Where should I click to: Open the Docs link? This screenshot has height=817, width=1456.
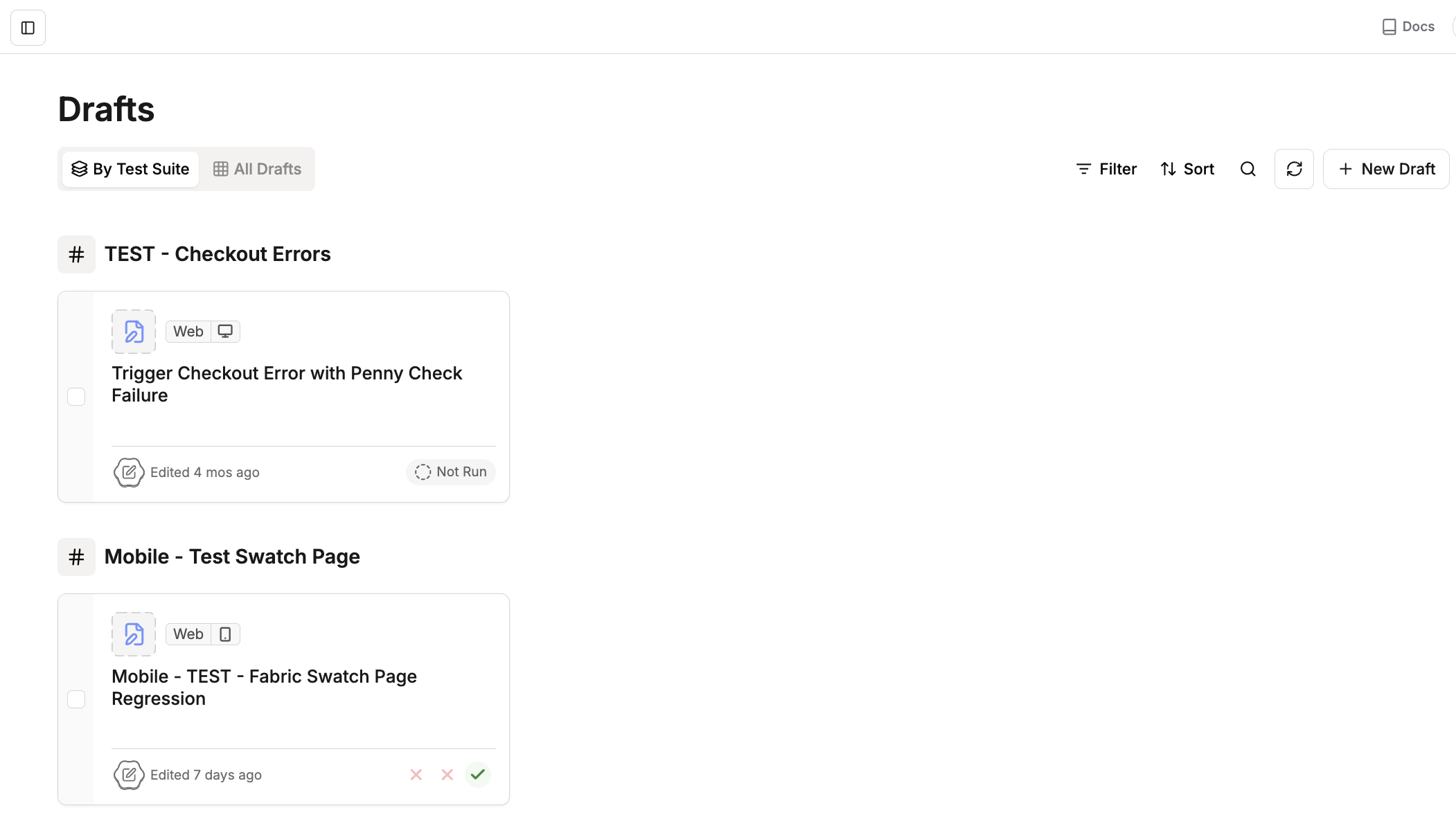1408,27
